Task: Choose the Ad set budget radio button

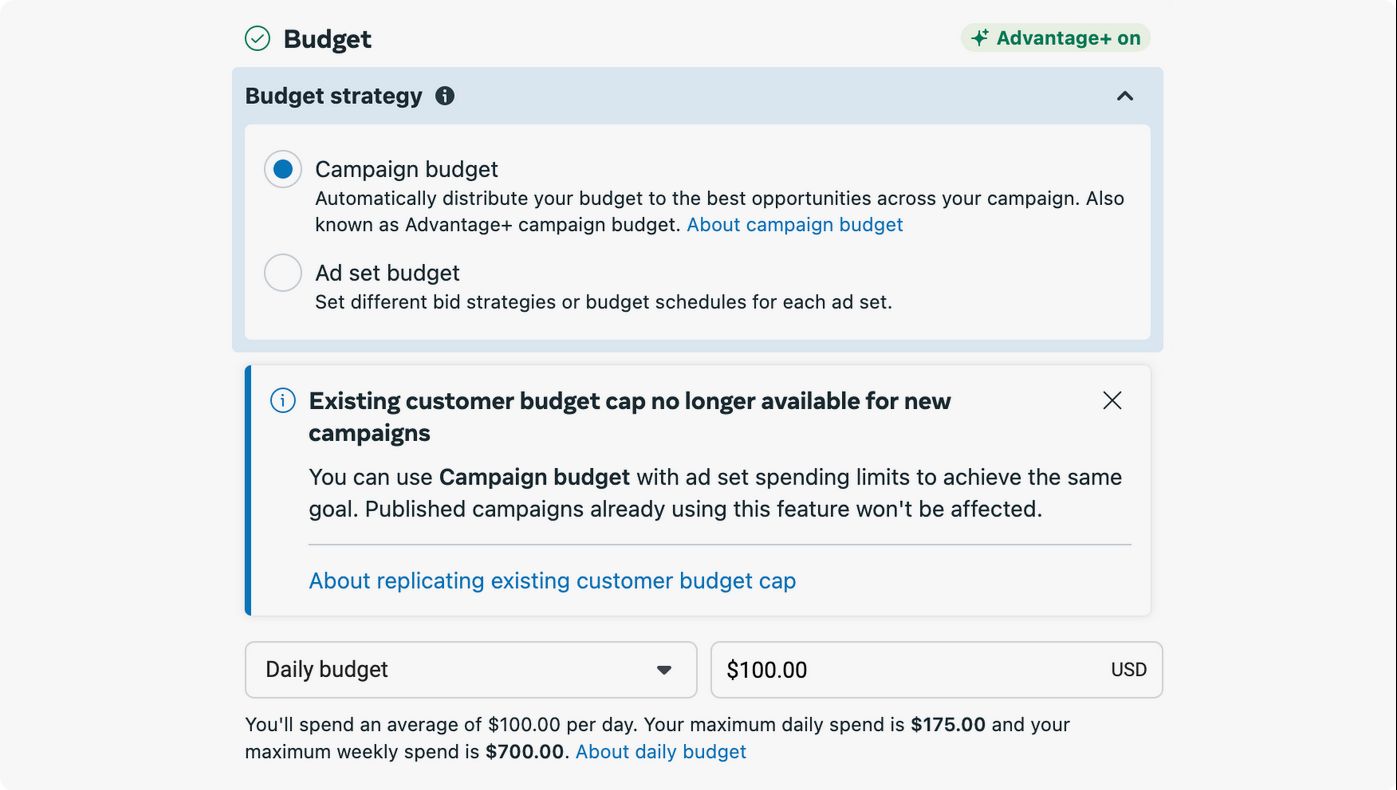Action: (283, 273)
